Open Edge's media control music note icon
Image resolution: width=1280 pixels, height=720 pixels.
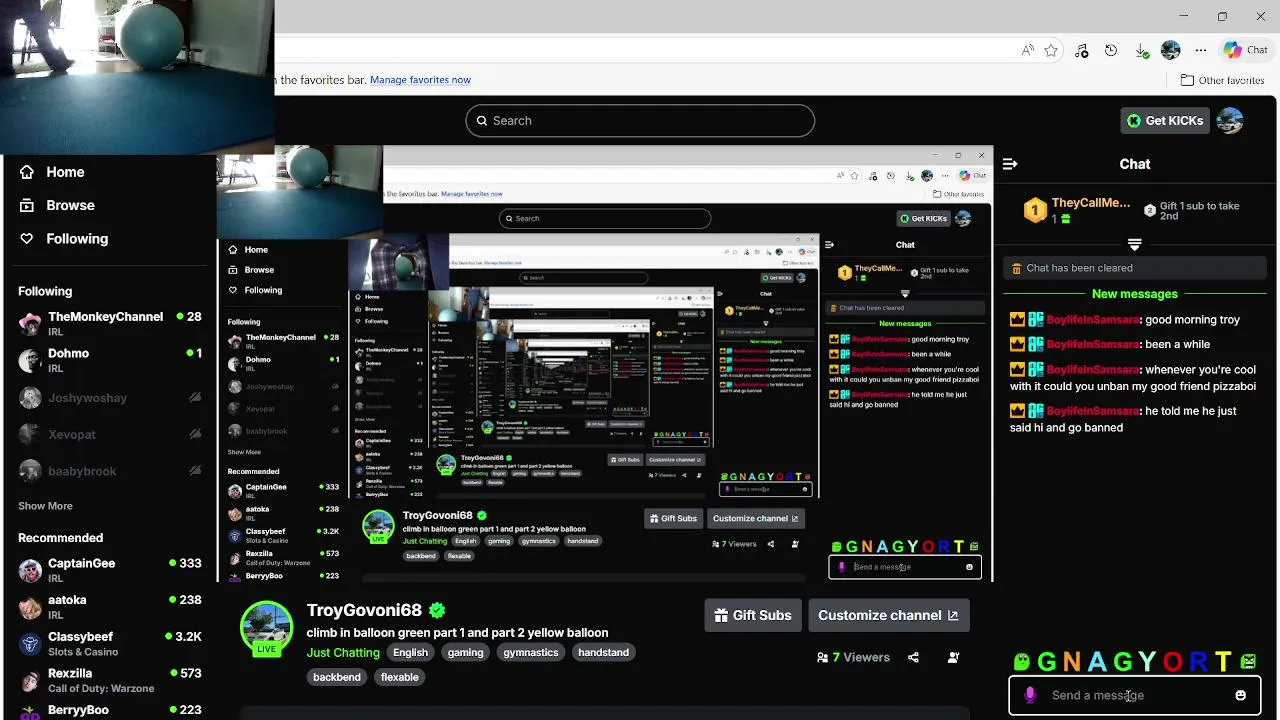tap(1081, 50)
